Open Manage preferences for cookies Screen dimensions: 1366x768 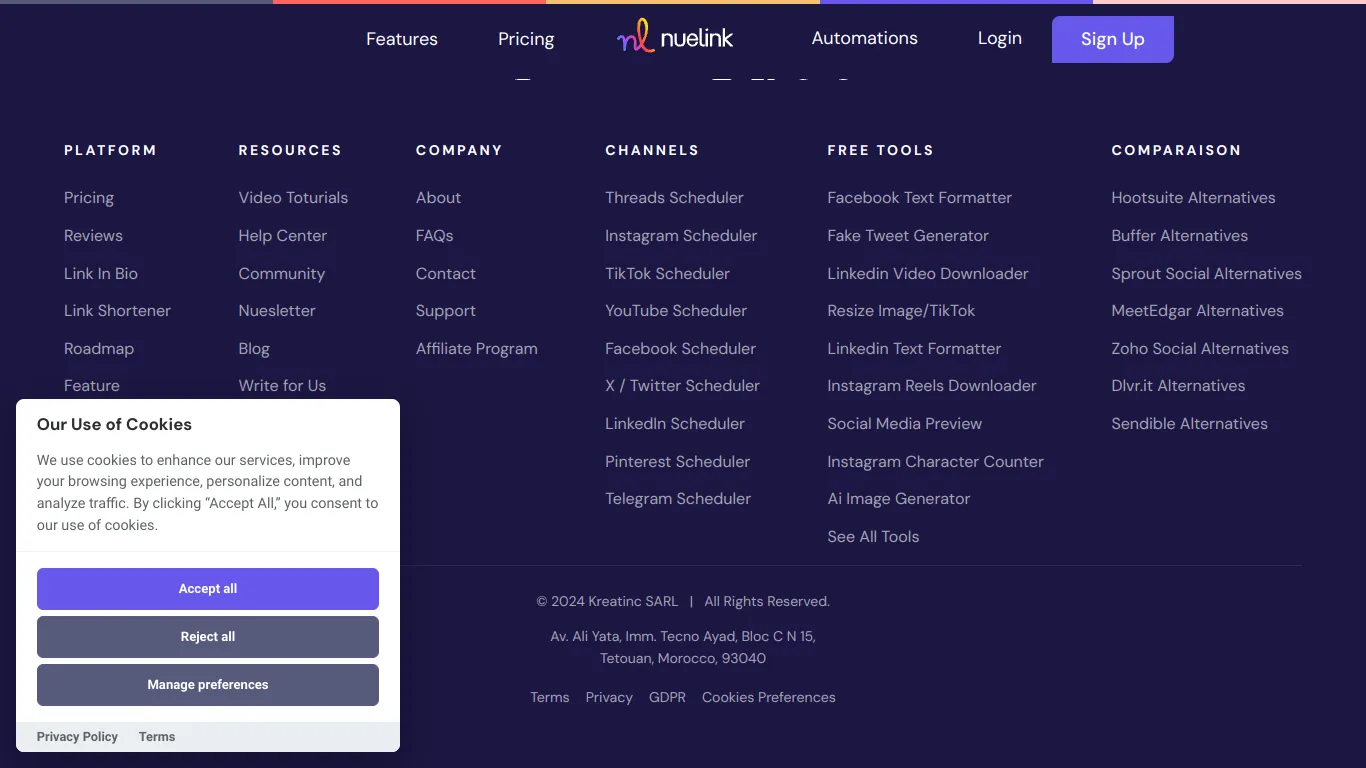coord(208,685)
